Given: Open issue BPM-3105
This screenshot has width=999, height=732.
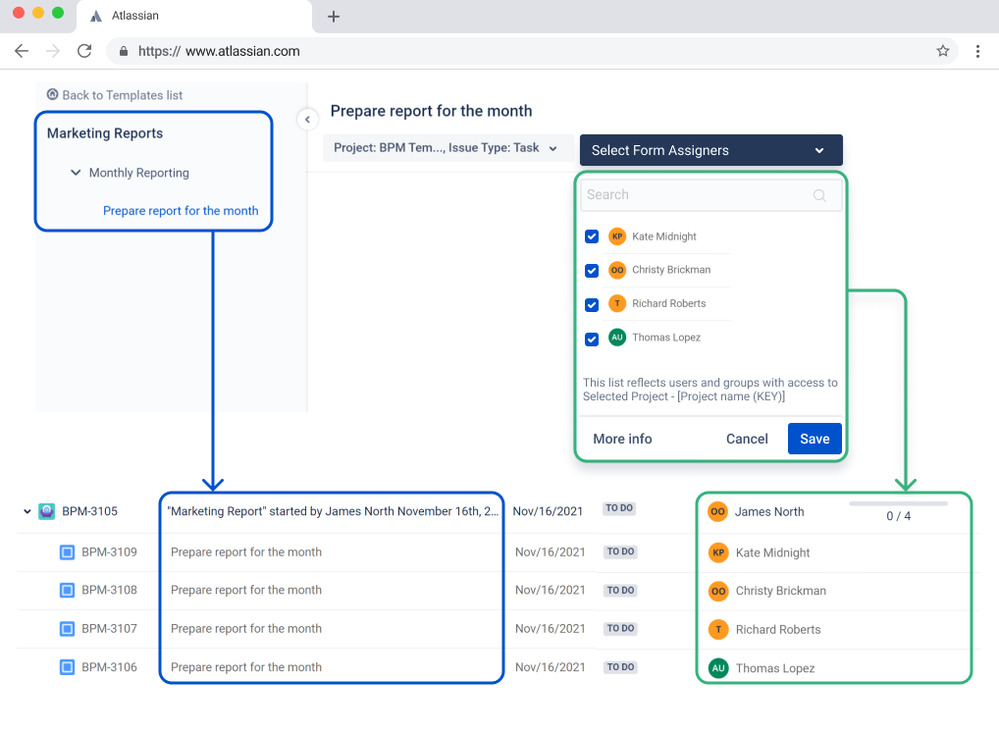Looking at the screenshot, I should tap(90, 511).
